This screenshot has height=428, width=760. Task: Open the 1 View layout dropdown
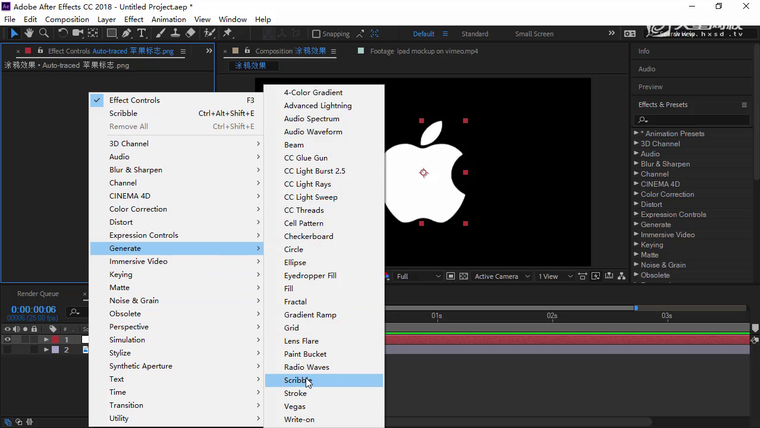(x=553, y=276)
